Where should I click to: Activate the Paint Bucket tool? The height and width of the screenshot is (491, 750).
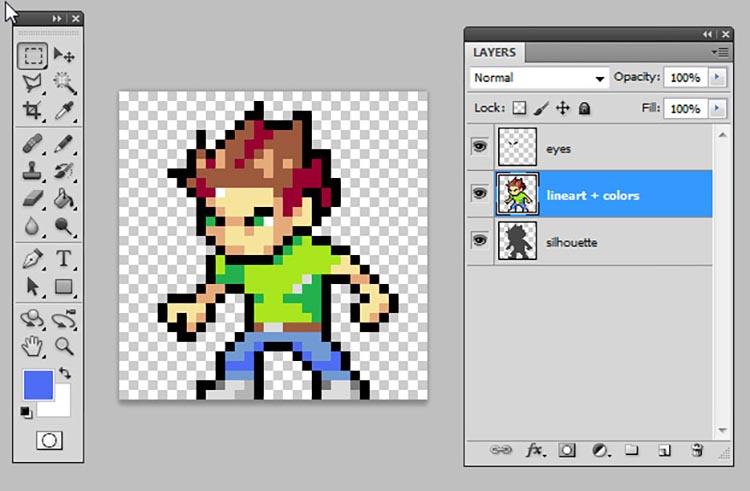[64, 198]
